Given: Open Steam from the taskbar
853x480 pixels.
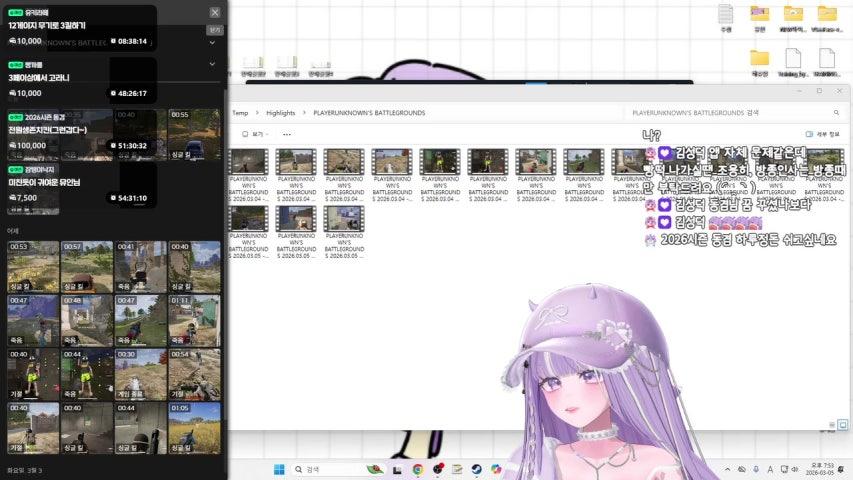Looking at the screenshot, I should pos(477,469).
